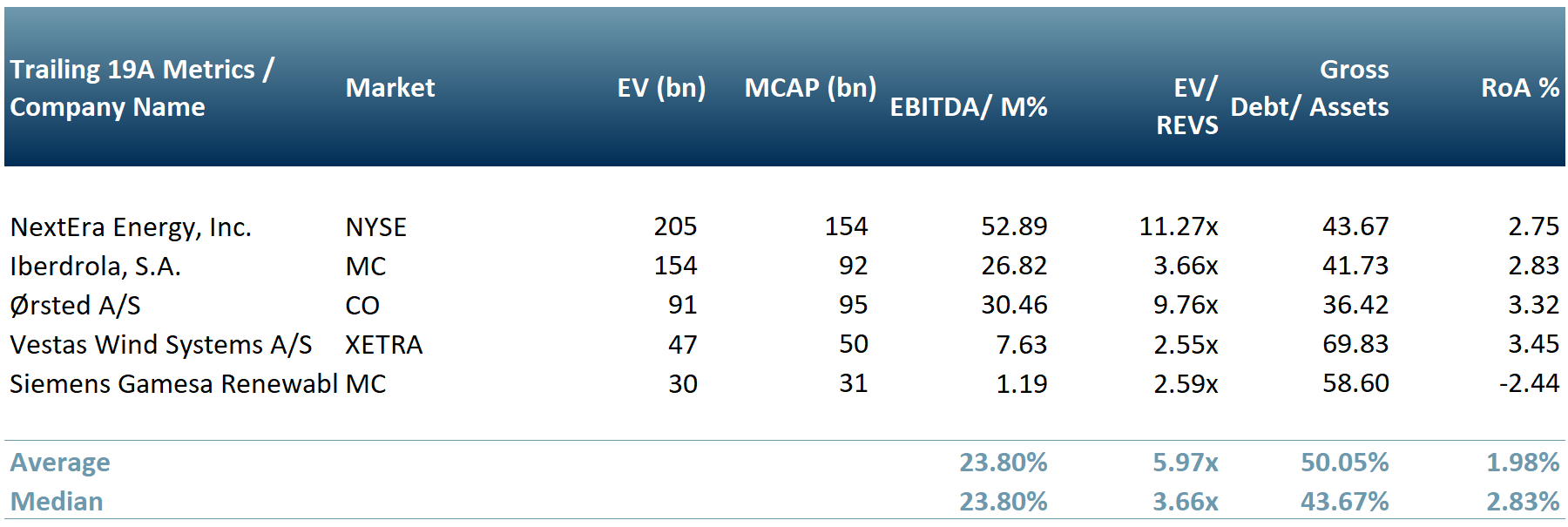Screen dimensions: 1568x527
Task: Select NextEra's 11.27x EV/REVS value
Action: pyautogui.click(x=1179, y=227)
